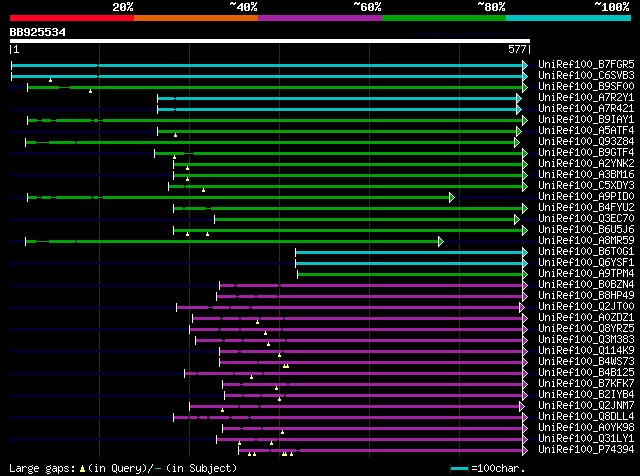
Task: Open the UniRef100_A7R421 hit label
Action: (x=586, y=109)
